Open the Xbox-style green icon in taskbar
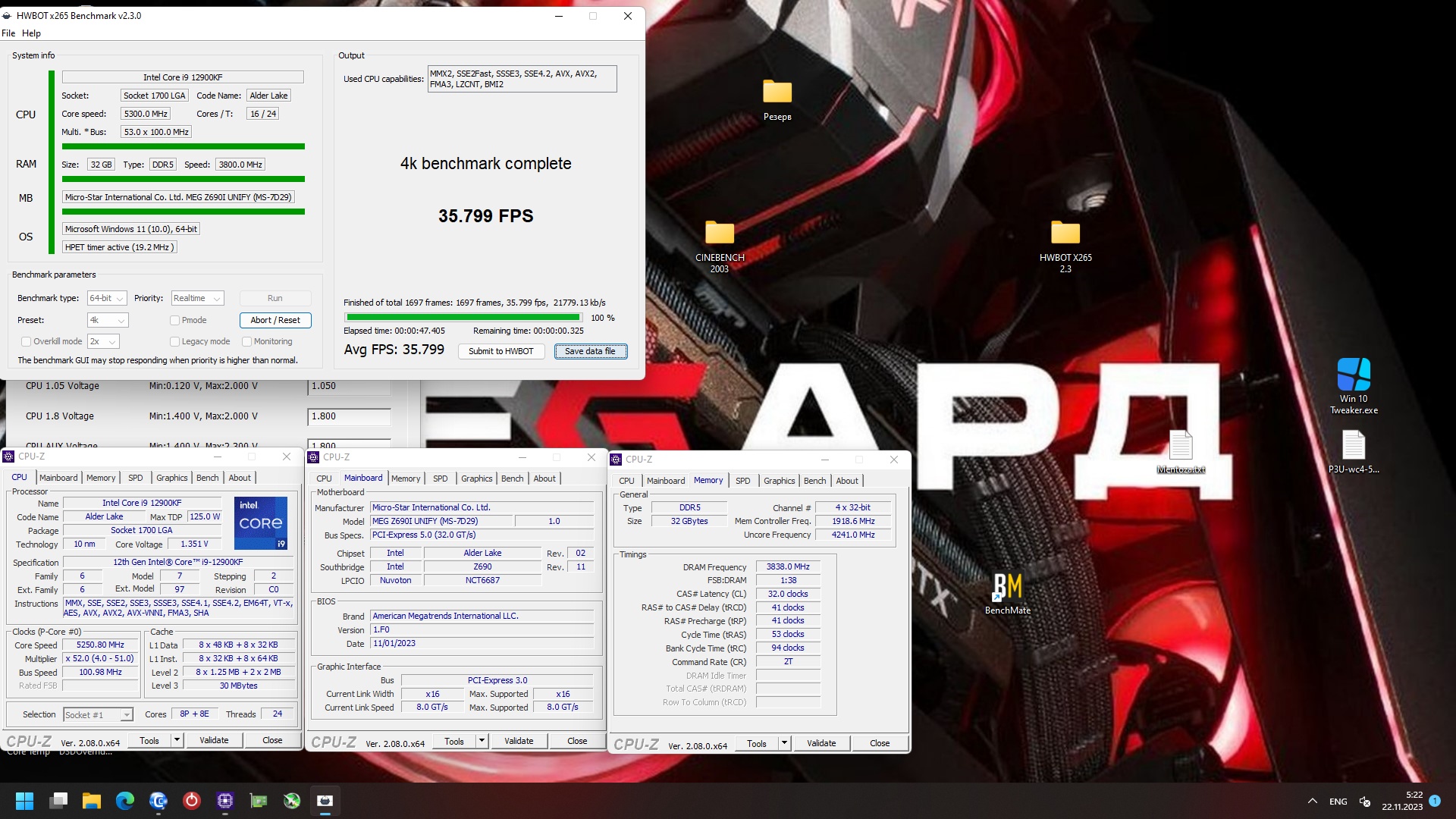Viewport: 1456px width, 819px height. 292,801
